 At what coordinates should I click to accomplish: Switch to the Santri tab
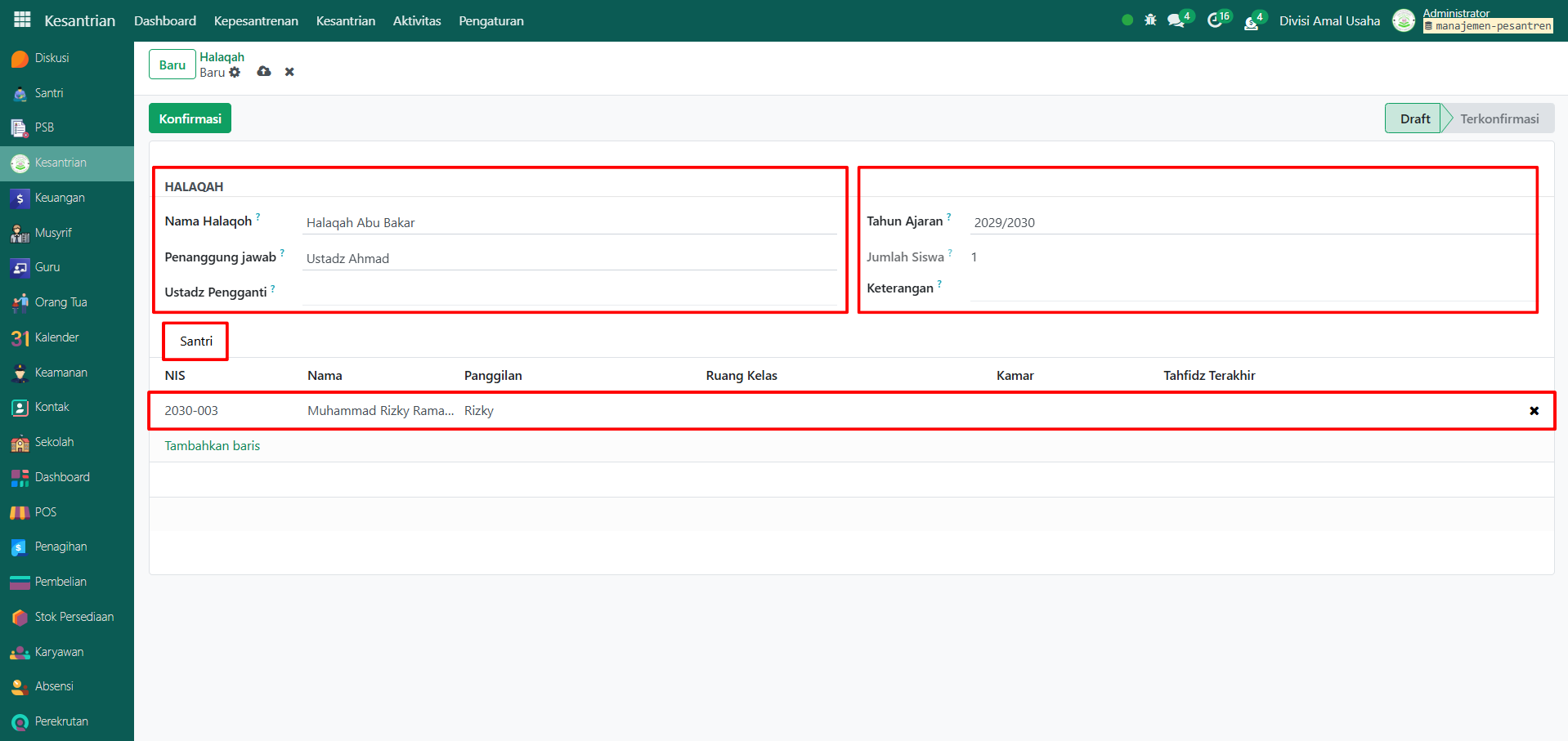(196, 341)
